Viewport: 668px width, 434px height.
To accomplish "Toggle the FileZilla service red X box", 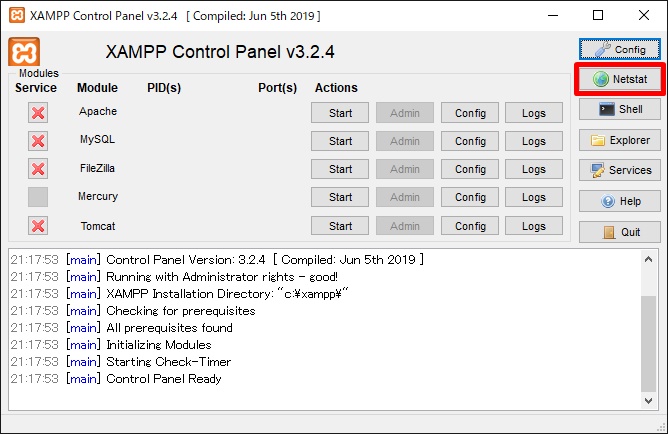I will coord(38,169).
